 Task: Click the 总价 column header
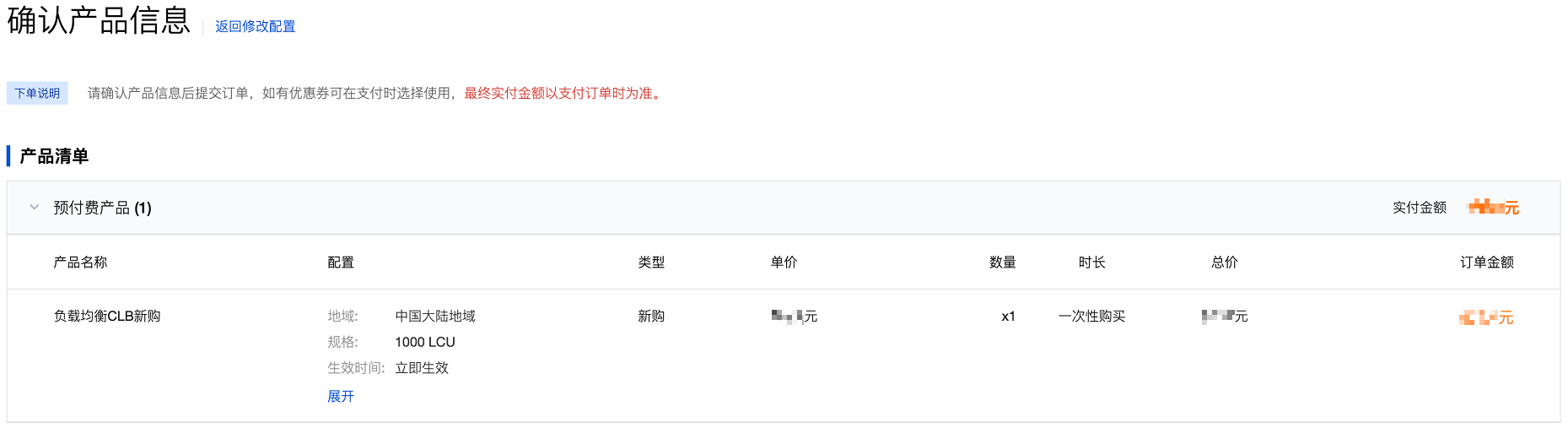1224,262
